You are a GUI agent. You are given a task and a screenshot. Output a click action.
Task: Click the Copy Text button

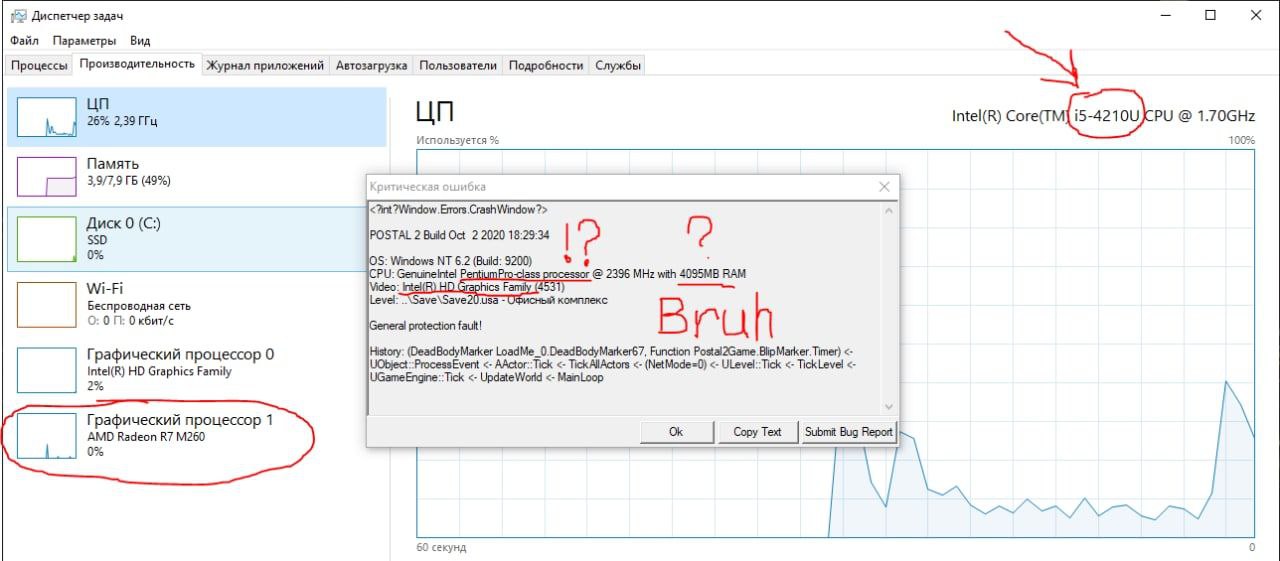[757, 432]
